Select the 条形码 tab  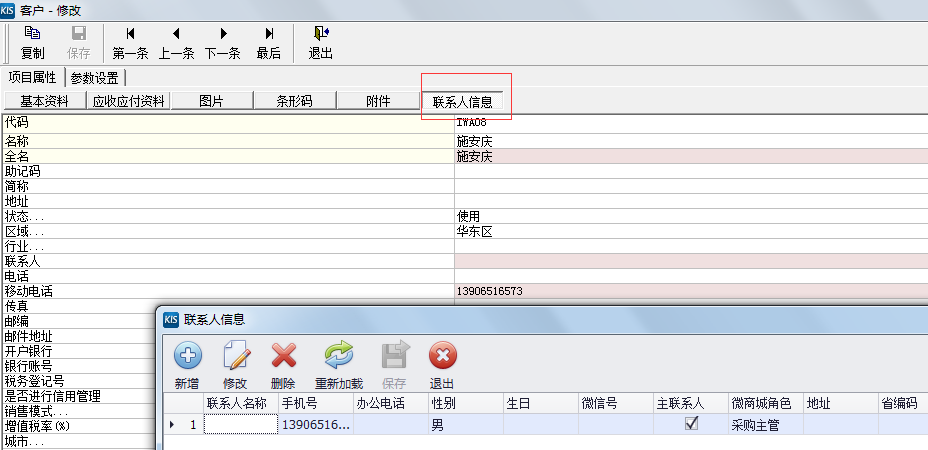click(x=294, y=101)
